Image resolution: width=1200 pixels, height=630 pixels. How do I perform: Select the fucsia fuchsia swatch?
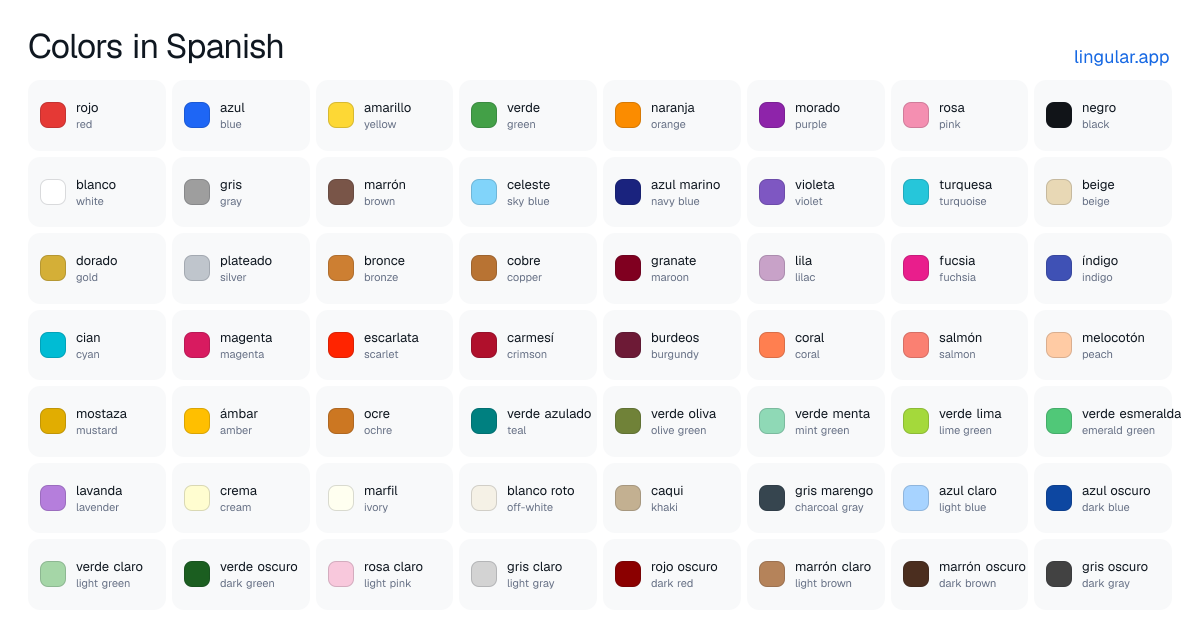coord(916,268)
